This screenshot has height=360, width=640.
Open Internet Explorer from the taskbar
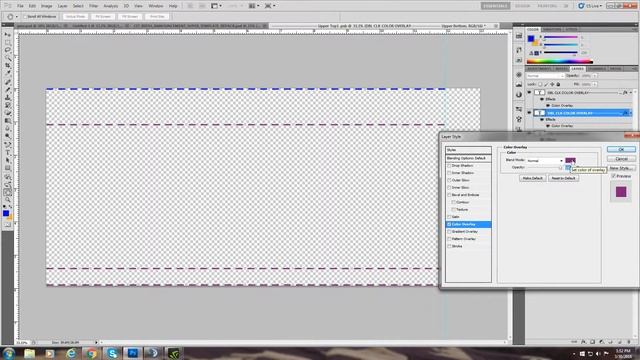(71, 353)
